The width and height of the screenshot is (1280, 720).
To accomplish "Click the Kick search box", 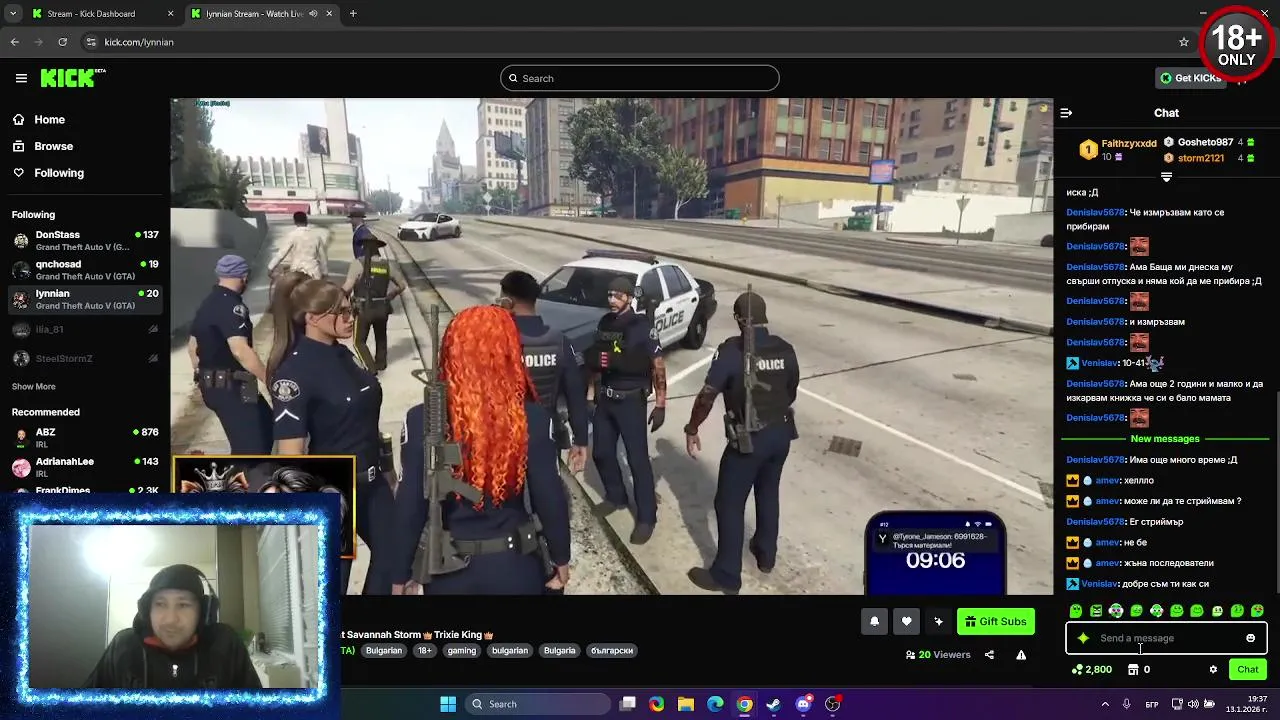I will pos(640,78).
